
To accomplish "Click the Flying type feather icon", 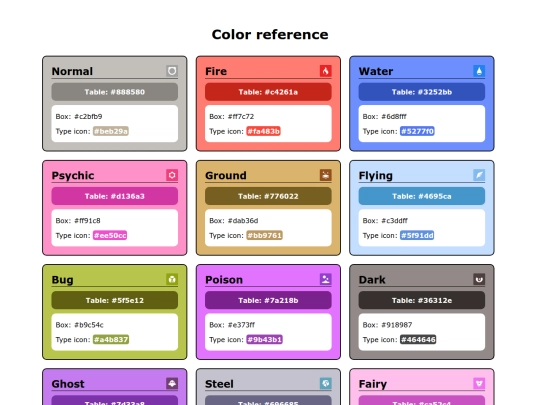I will pos(479,175).
